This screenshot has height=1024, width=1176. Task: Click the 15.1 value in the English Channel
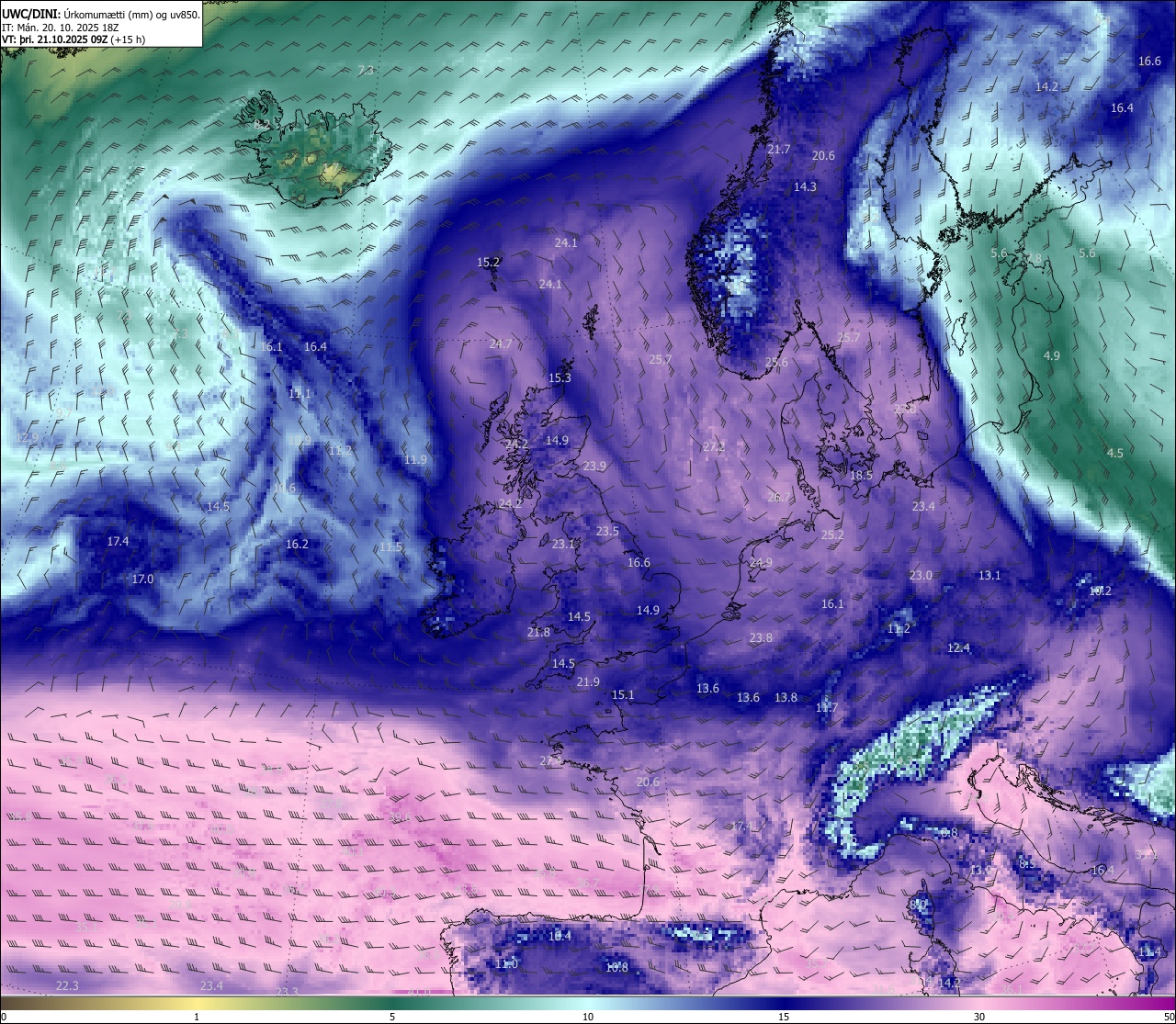[x=623, y=694]
